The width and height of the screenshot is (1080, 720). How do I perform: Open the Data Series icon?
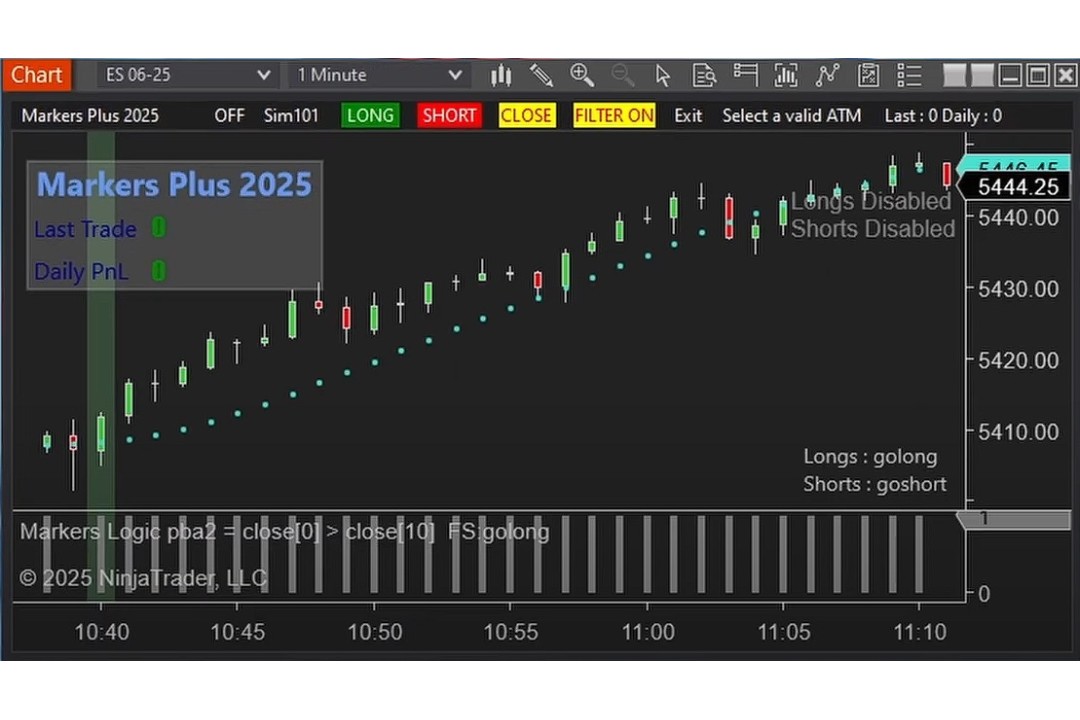(x=786, y=75)
